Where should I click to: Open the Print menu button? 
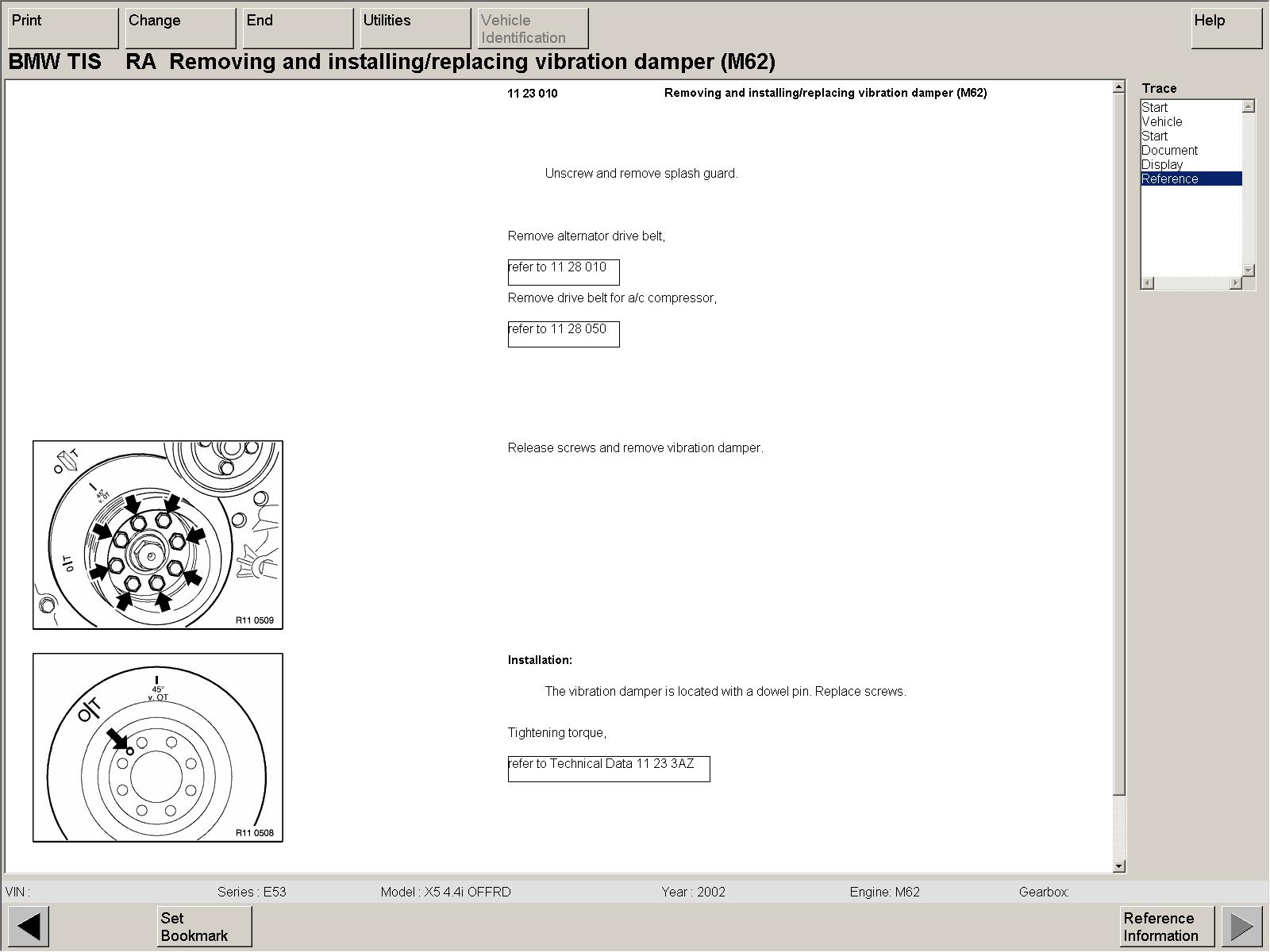tap(63, 29)
